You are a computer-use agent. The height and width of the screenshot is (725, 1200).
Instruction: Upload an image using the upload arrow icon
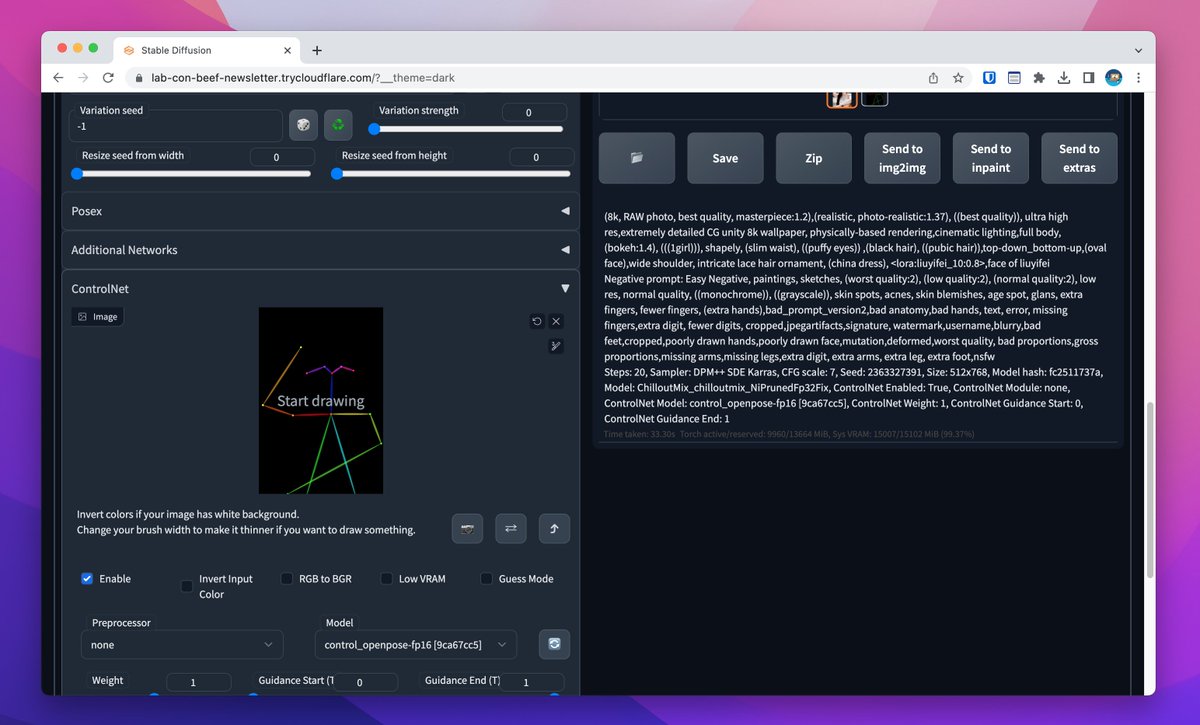pos(554,528)
